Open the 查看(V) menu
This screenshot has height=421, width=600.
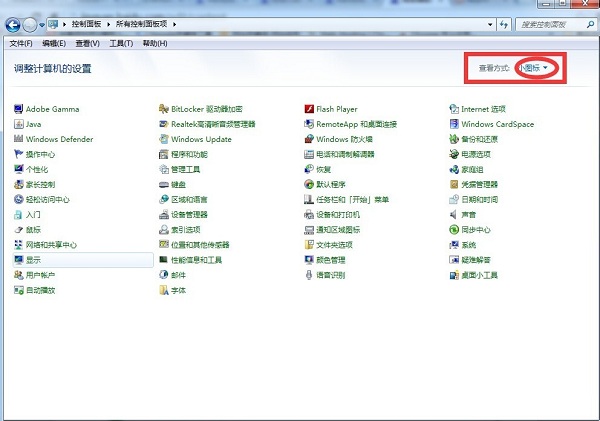click(88, 43)
